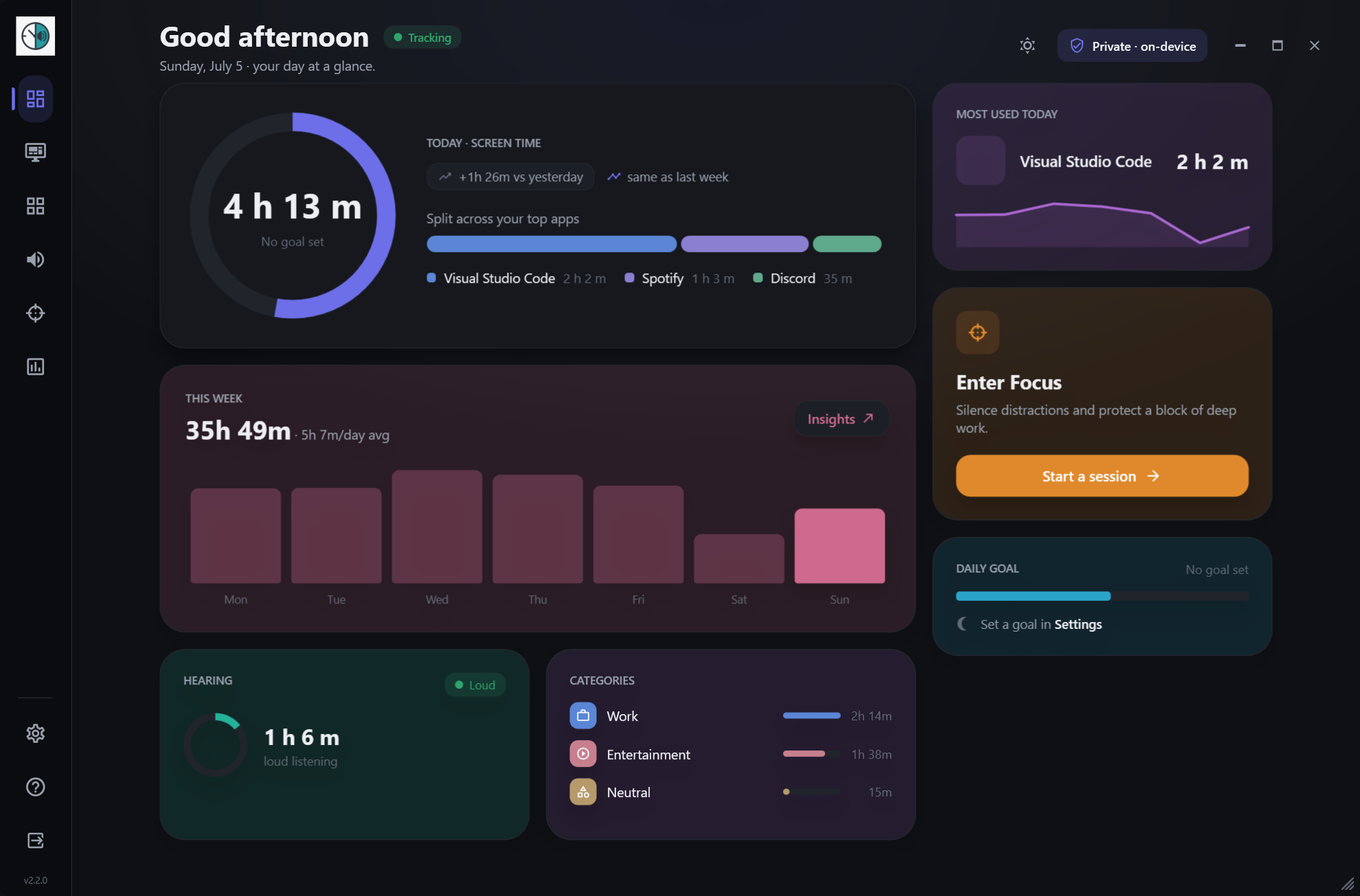Open the focus crosshair sidebar icon
Screen dimensions: 1360x896
[36, 313]
